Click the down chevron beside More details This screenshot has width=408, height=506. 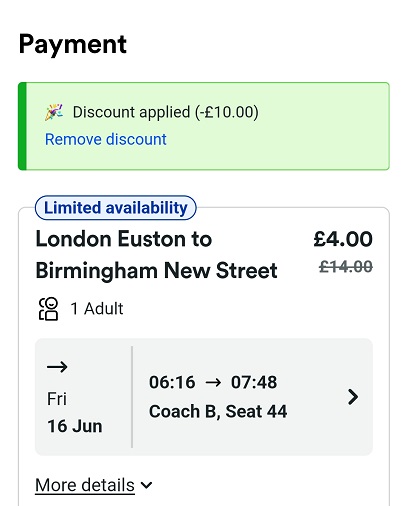(x=146, y=485)
